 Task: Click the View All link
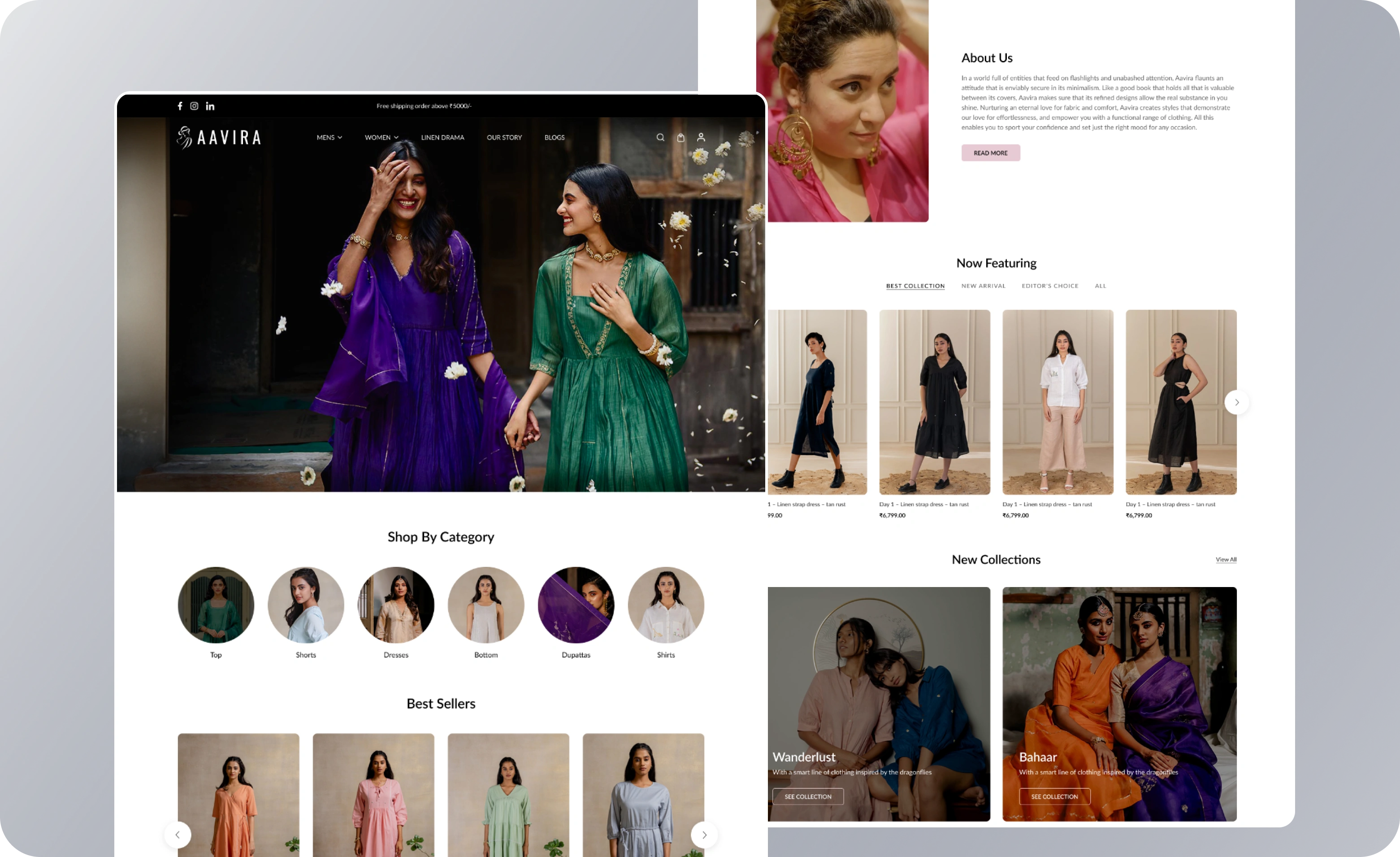tap(1226, 560)
